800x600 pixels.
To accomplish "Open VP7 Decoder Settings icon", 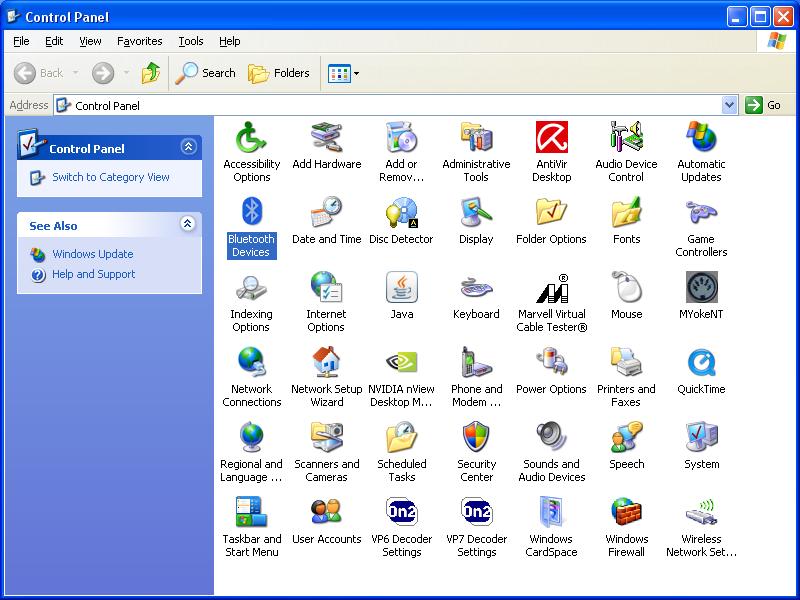I will [476, 512].
